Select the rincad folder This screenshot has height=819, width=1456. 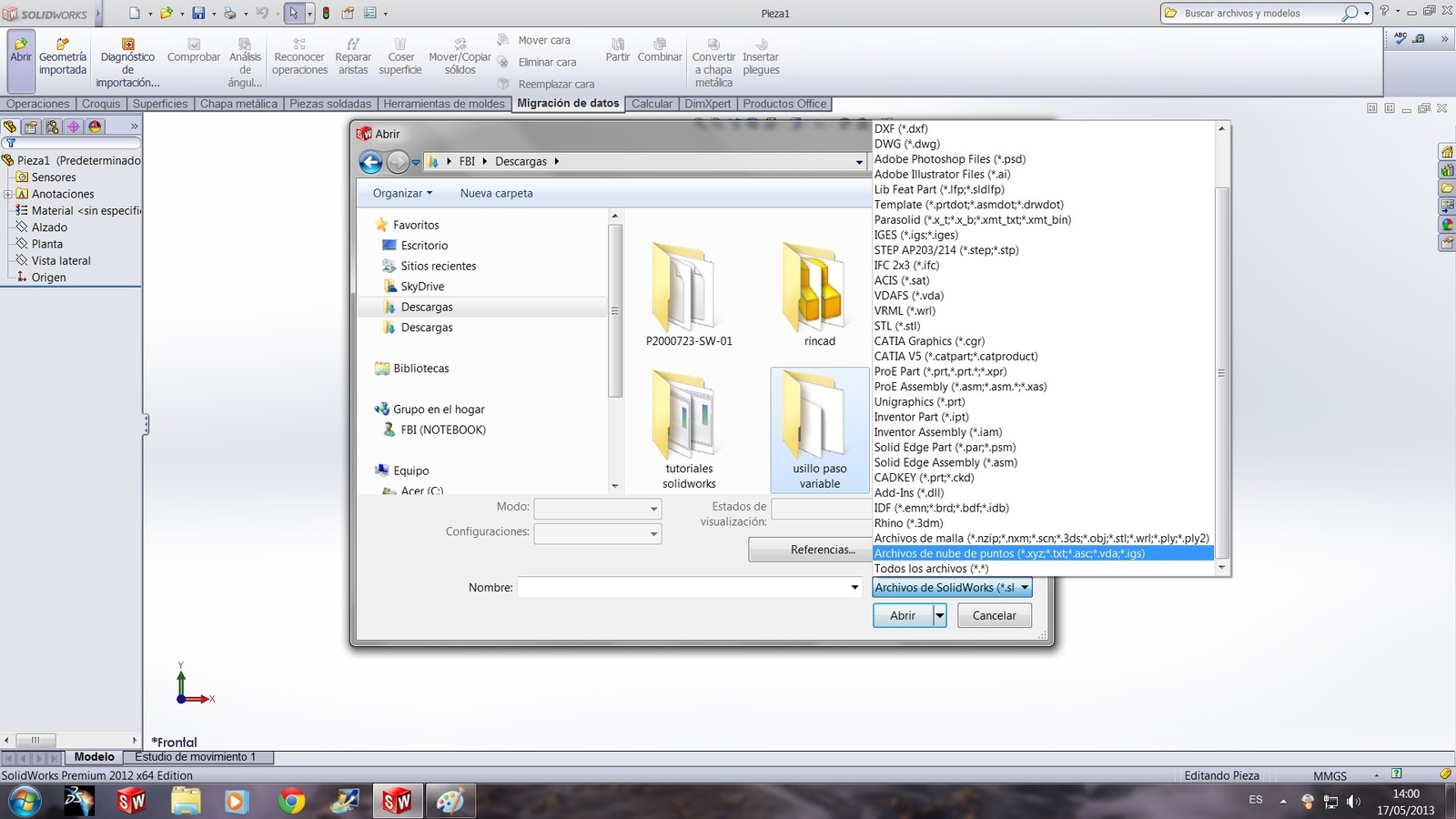tap(819, 295)
